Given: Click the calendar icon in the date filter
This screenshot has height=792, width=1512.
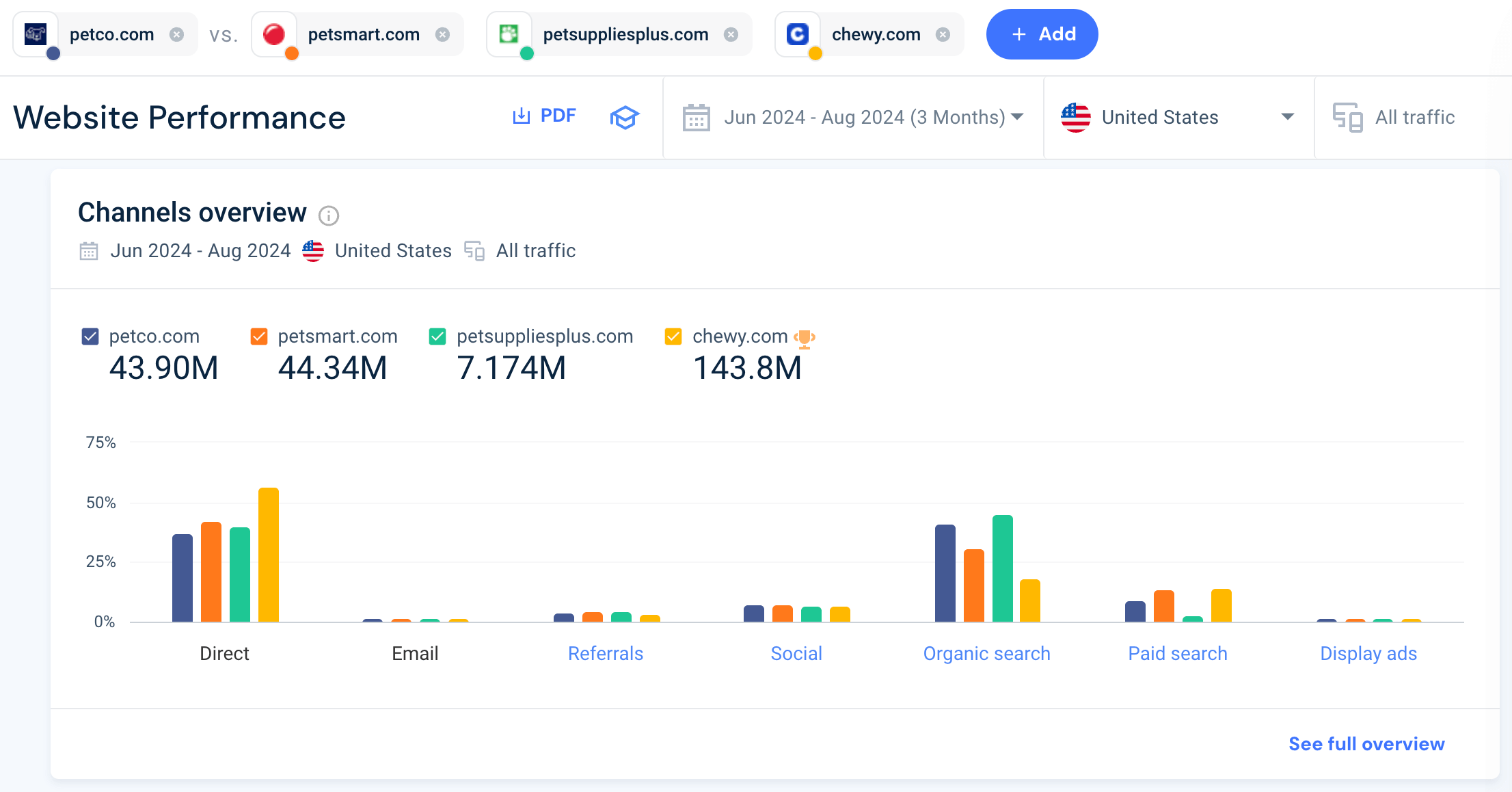Looking at the screenshot, I should (697, 118).
